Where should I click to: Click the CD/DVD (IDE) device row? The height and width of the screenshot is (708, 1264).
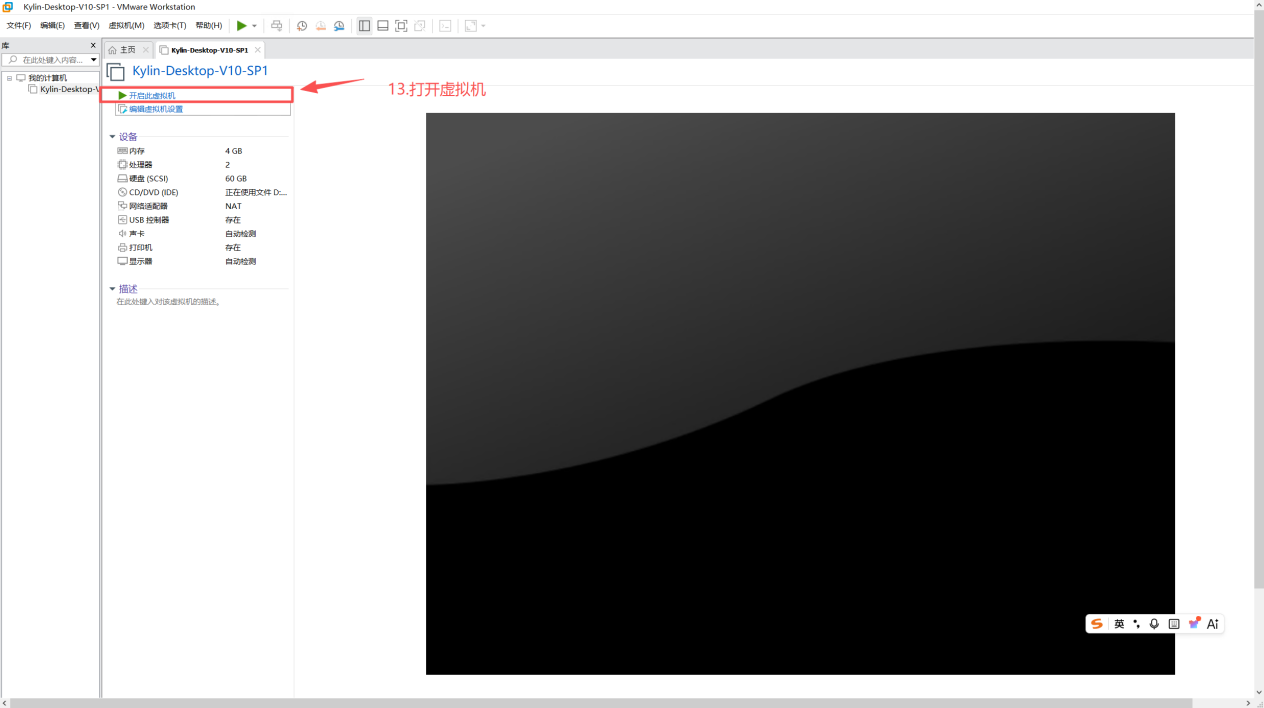[x=202, y=192]
